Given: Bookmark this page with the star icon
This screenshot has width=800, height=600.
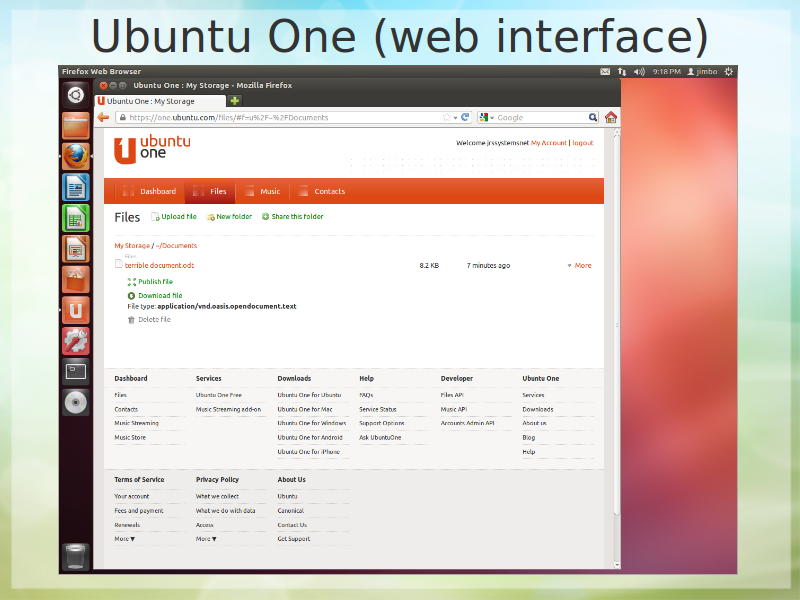Looking at the screenshot, I should pyautogui.click(x=446, y=117).
